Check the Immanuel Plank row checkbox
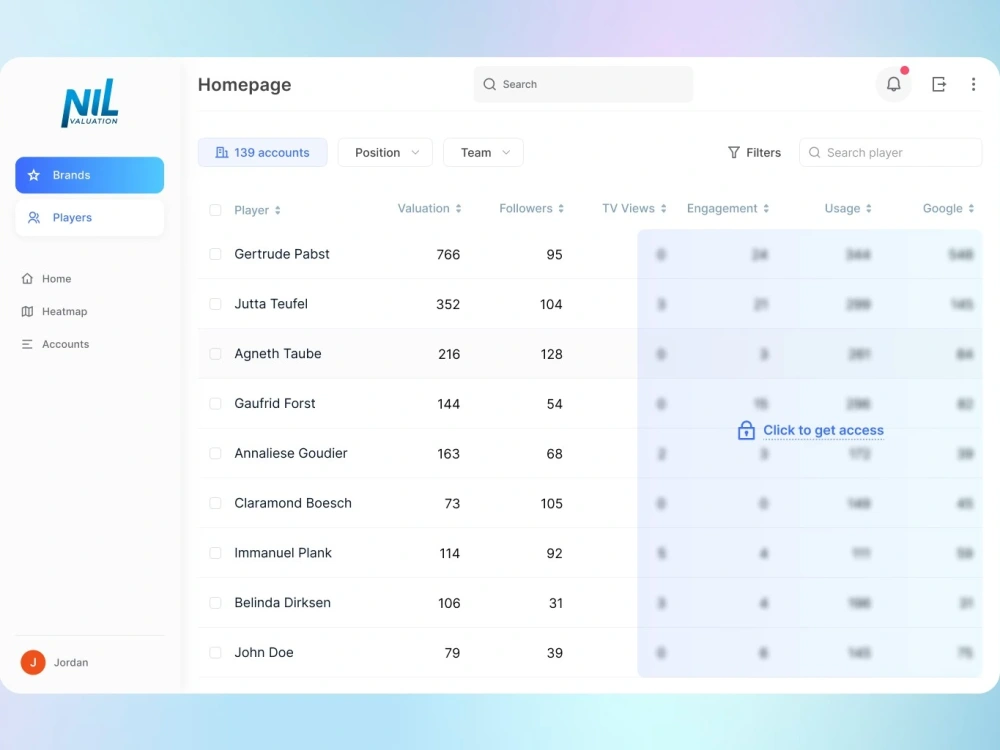Image resolution: width=1000 pixels, height=750 pixels. click(x=216, y=553)
